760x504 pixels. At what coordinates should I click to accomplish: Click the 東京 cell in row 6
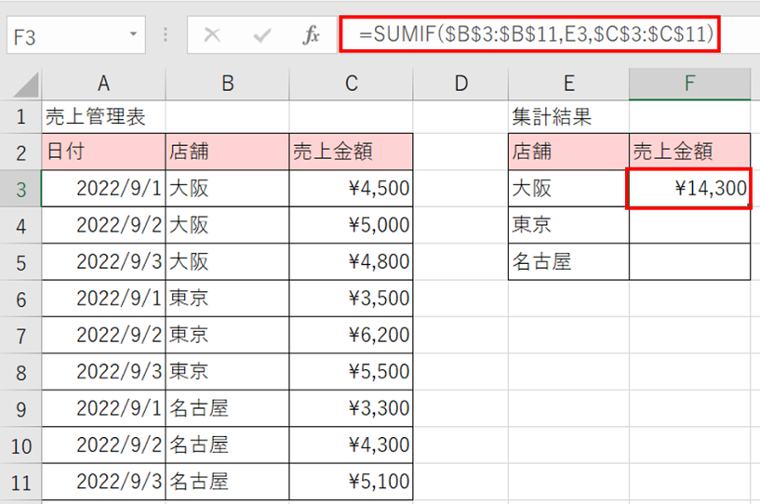coord(227,299)
